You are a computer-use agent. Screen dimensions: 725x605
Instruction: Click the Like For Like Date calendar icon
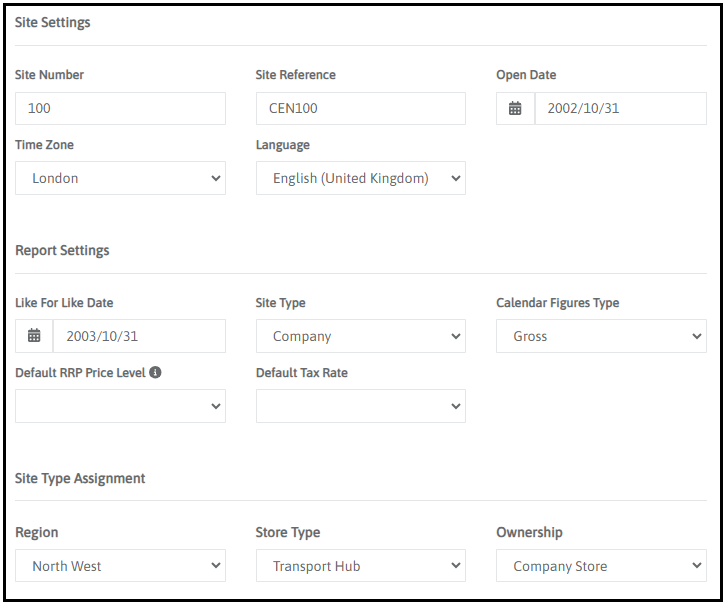point(34,336)
